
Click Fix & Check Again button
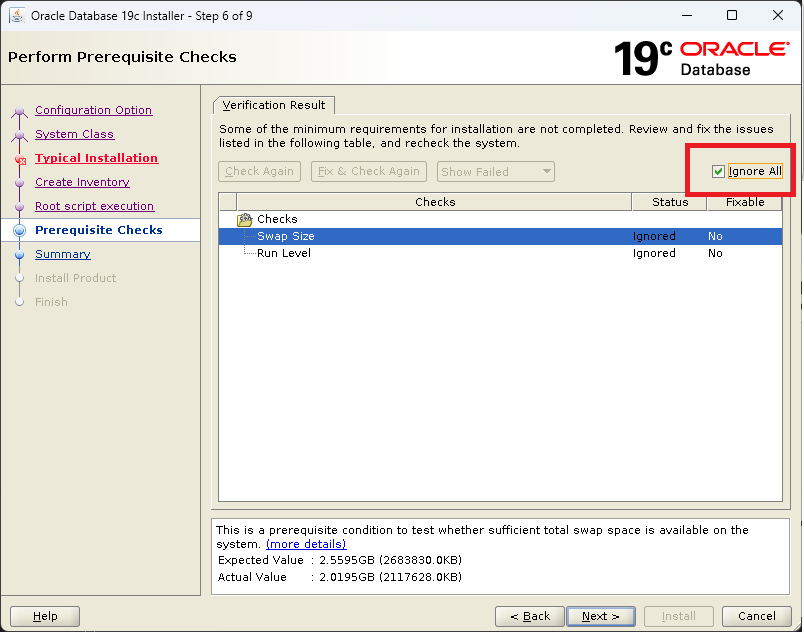(369, 172)
